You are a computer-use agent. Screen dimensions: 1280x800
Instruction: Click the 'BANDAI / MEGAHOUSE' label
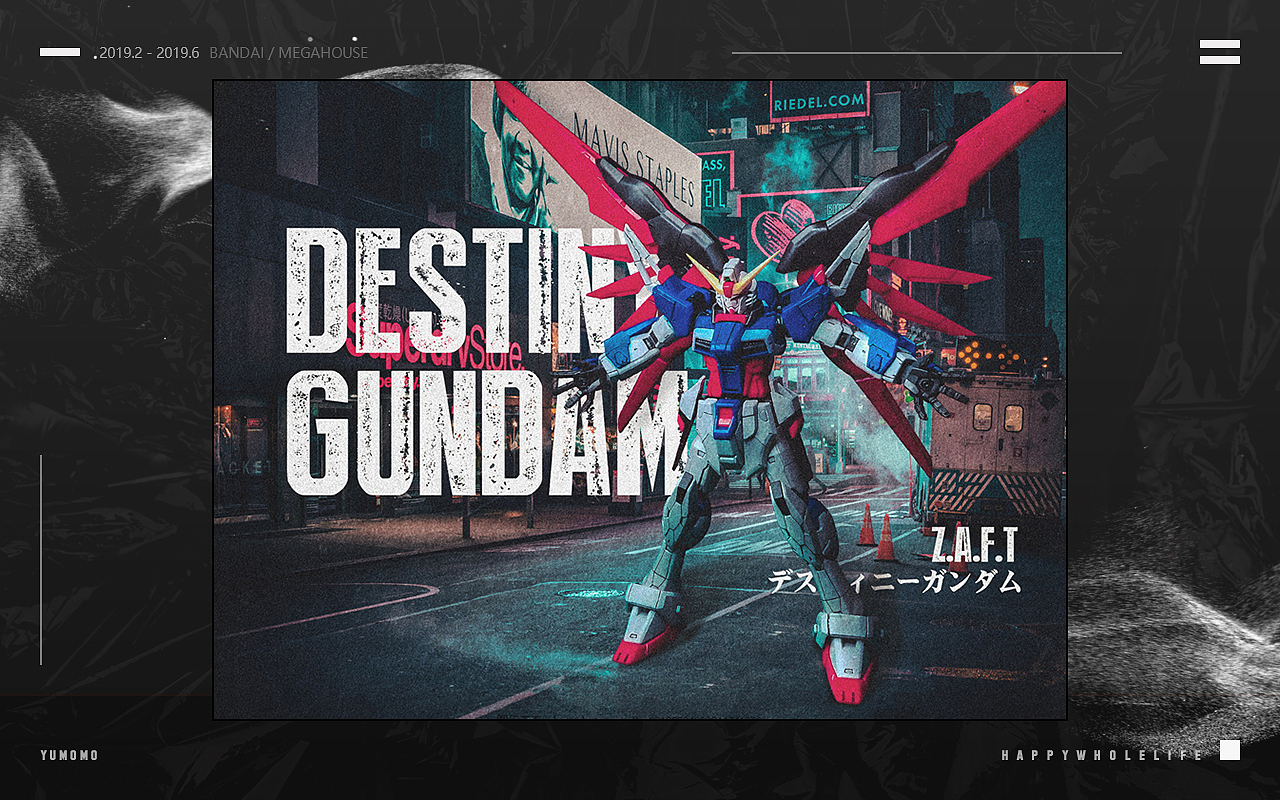click(x=289, y=52)
